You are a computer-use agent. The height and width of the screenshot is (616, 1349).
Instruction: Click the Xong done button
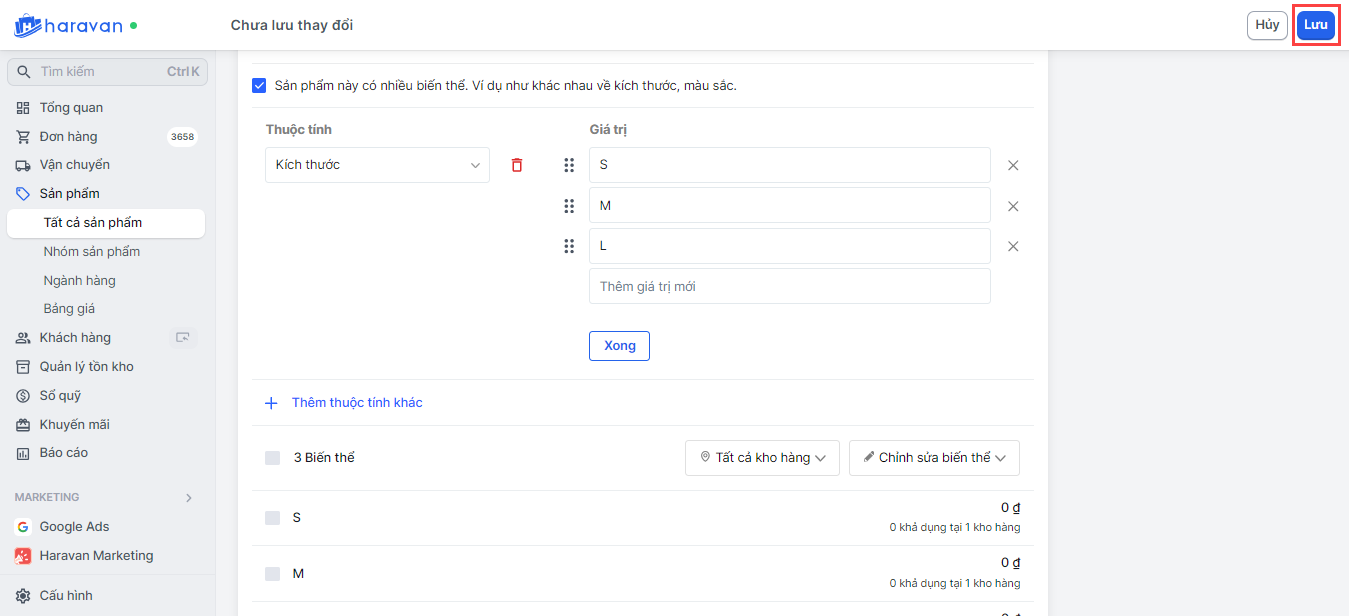pos(620,346)
